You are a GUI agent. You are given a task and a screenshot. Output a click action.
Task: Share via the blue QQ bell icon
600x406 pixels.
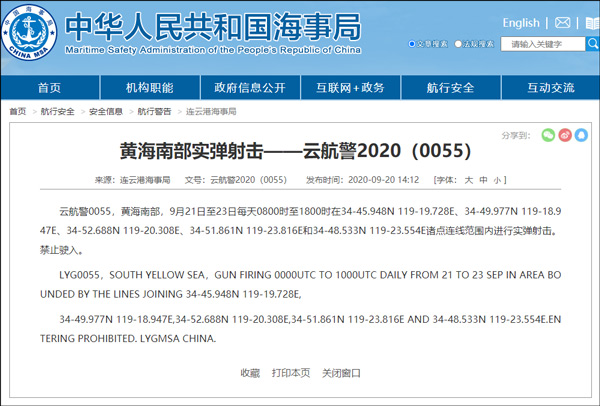click(581, 135)
